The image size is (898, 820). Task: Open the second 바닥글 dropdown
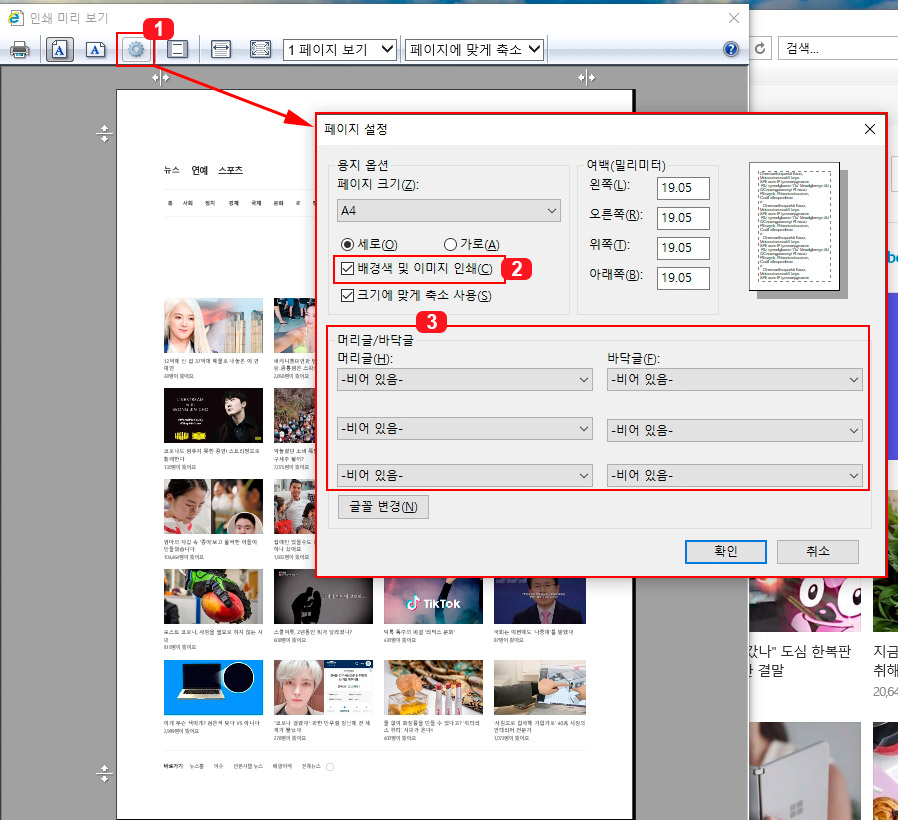pos(735,430)
